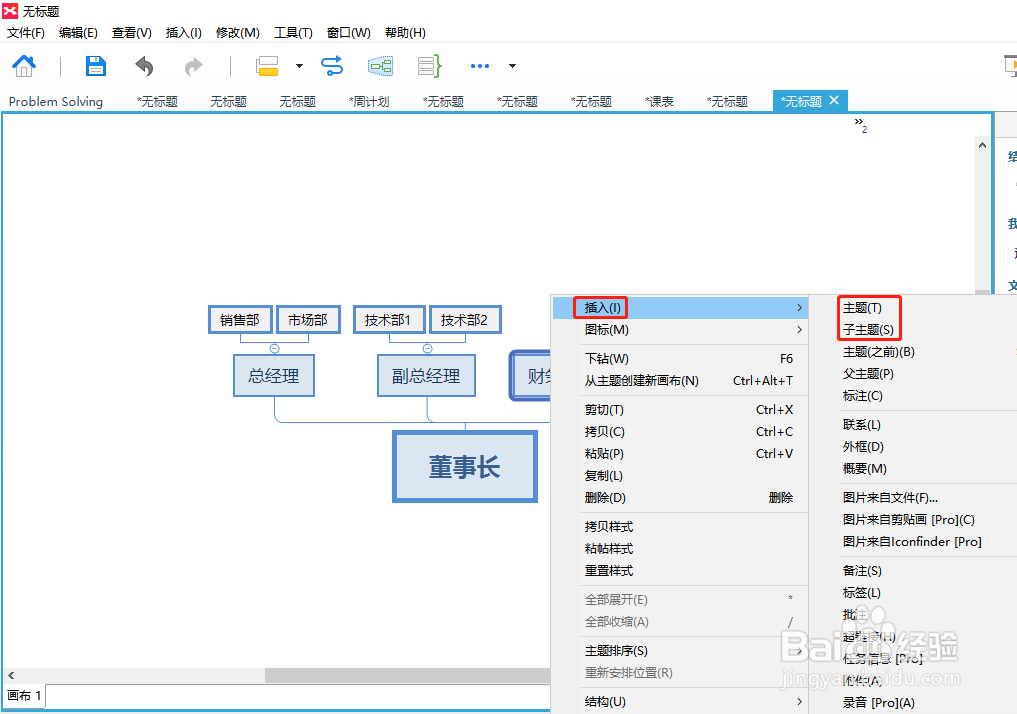
Task: Select the 市场部 topic node
Action: click(x=308, y=320)
